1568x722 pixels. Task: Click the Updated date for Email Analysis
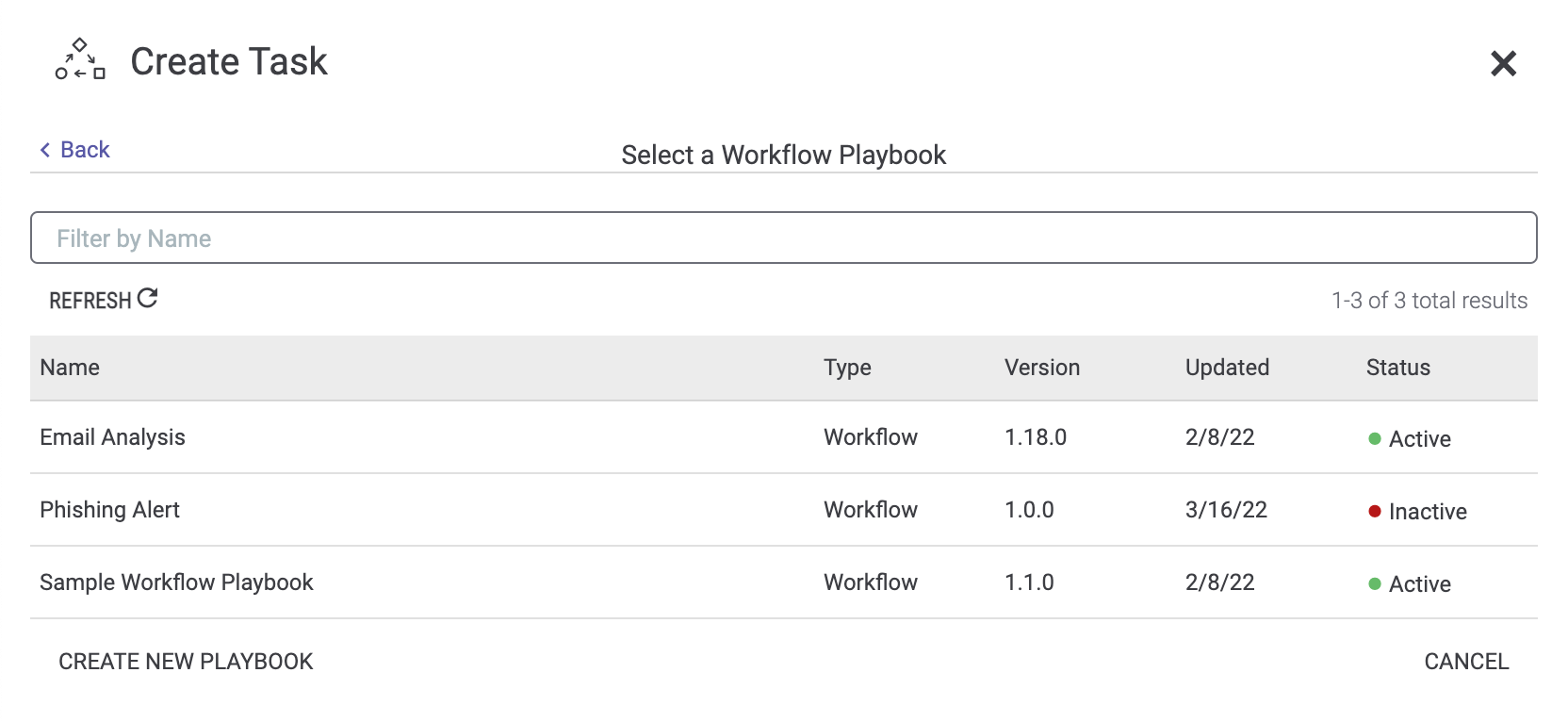pyautogui.click(x=1220, y=437)
